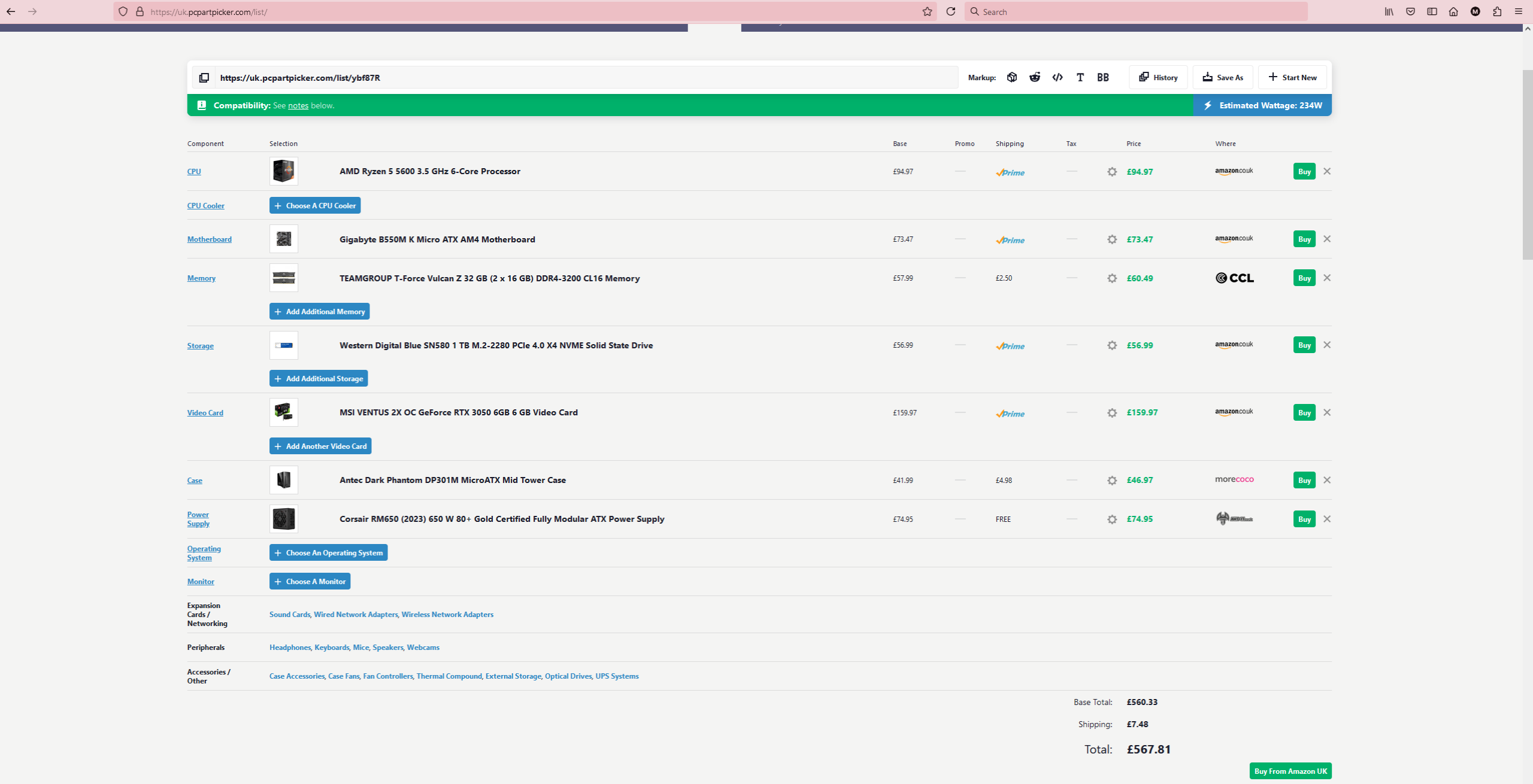
Task: Click Add Additional Memory button
Action: (319, 312)
